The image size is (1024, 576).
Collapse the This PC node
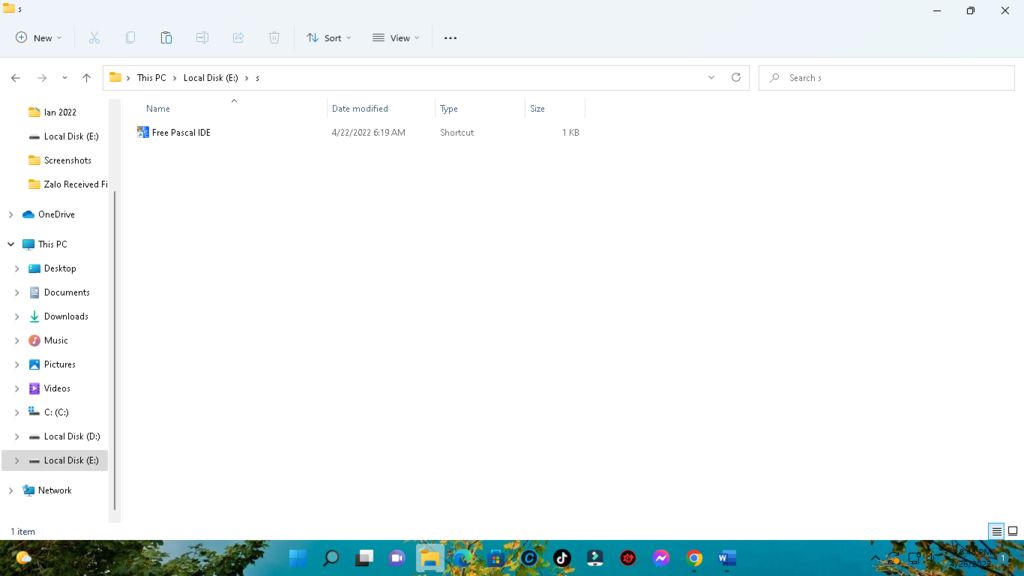pyautogui.click(x=10, y=244)
